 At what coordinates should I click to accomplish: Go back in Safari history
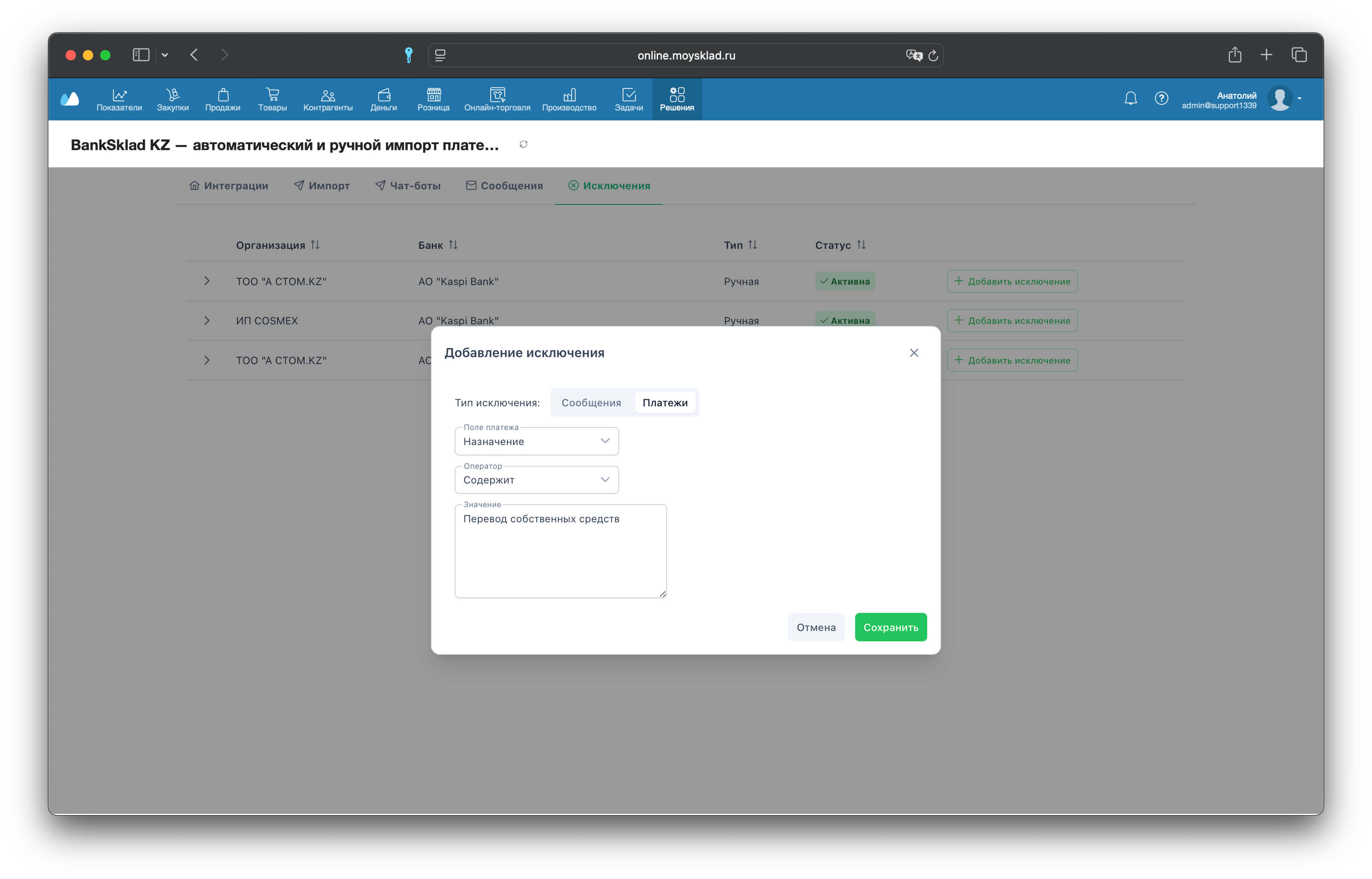pyautogui.click(x=194, y=55)
